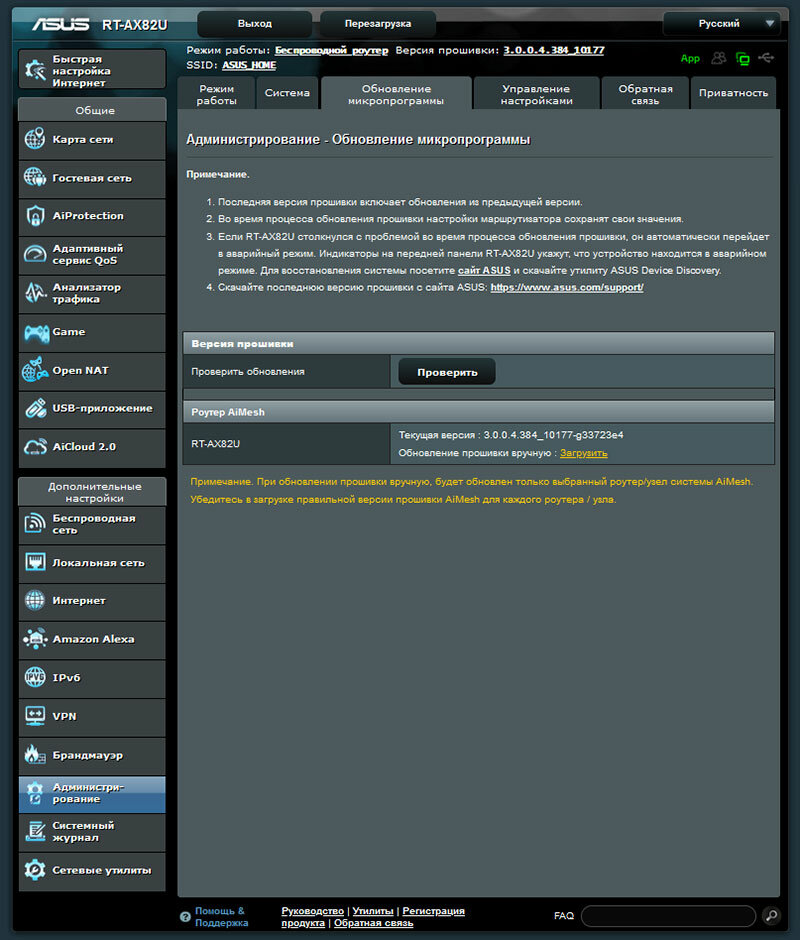
Task: Open the Брандмауэр menu entry
Action: pyautogui.click(x=92, y=755)
